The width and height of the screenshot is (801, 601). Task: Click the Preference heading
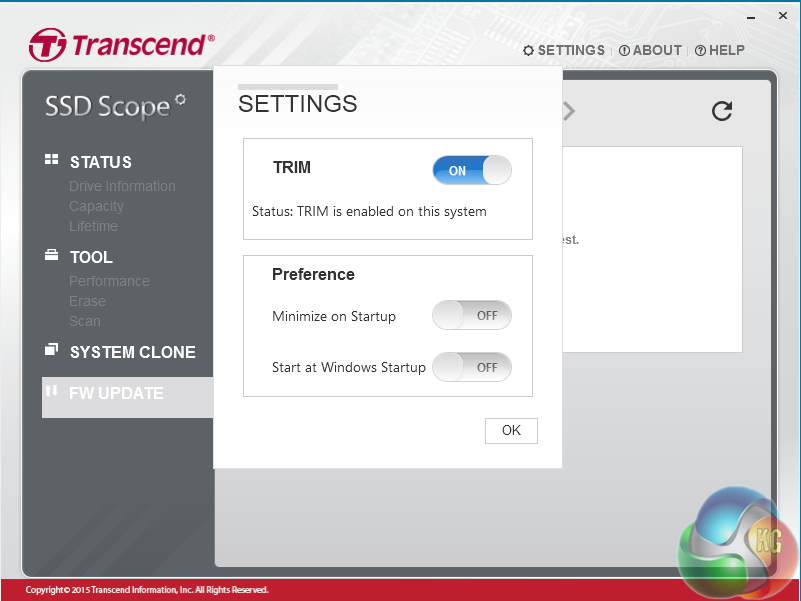click(313, 274)
